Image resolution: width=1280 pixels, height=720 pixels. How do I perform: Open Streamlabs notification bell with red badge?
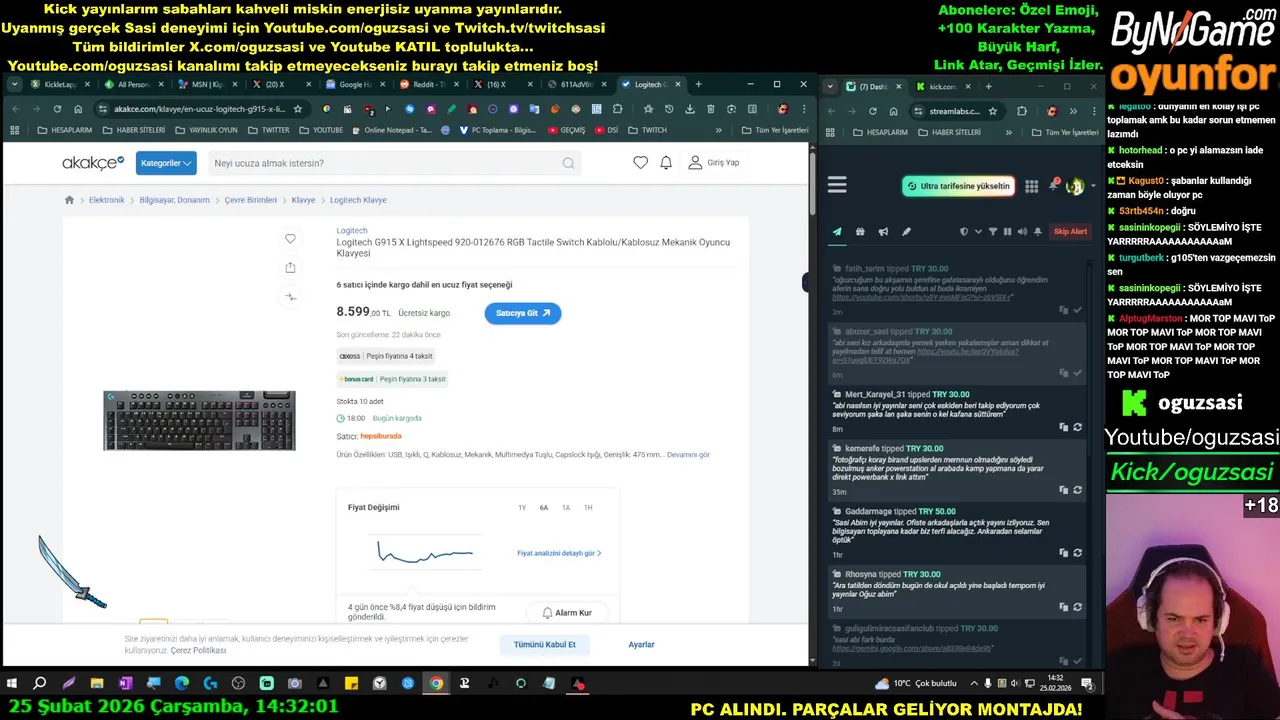pyautogui.click(x=1054, y=185)
